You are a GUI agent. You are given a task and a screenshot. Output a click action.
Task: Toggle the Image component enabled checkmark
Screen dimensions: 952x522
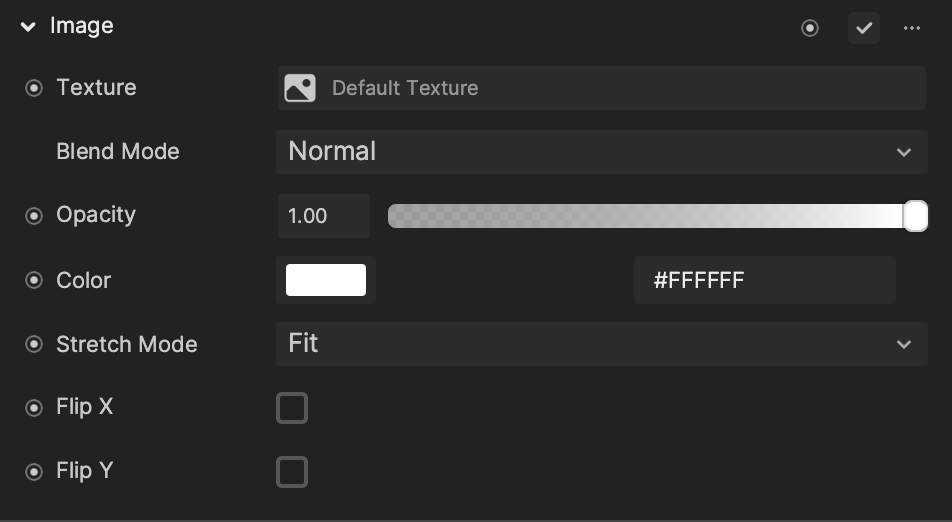[864, 28]
